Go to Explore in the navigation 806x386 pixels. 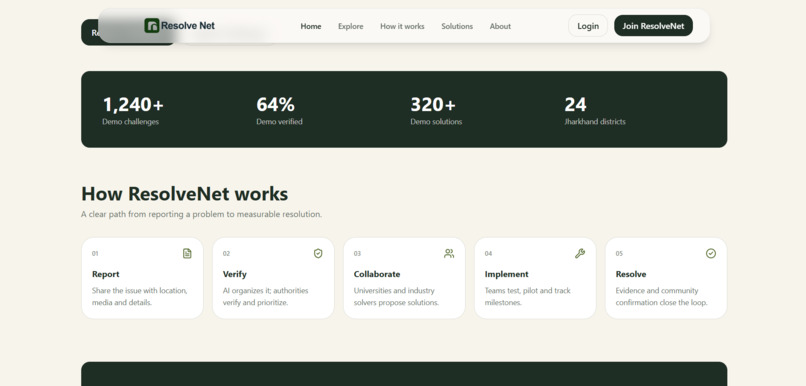[351, 26]
